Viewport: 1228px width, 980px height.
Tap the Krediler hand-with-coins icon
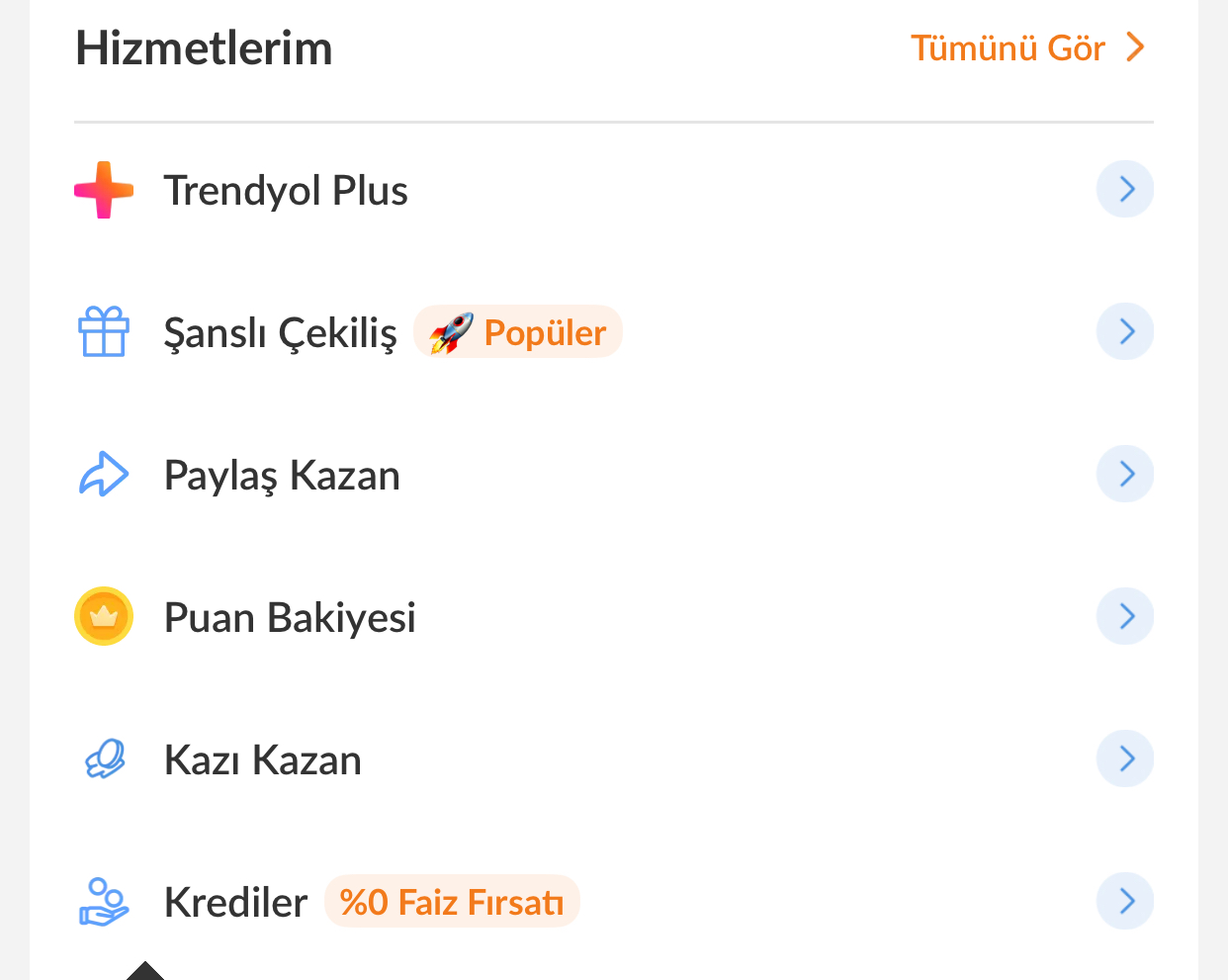click(104, 902)
